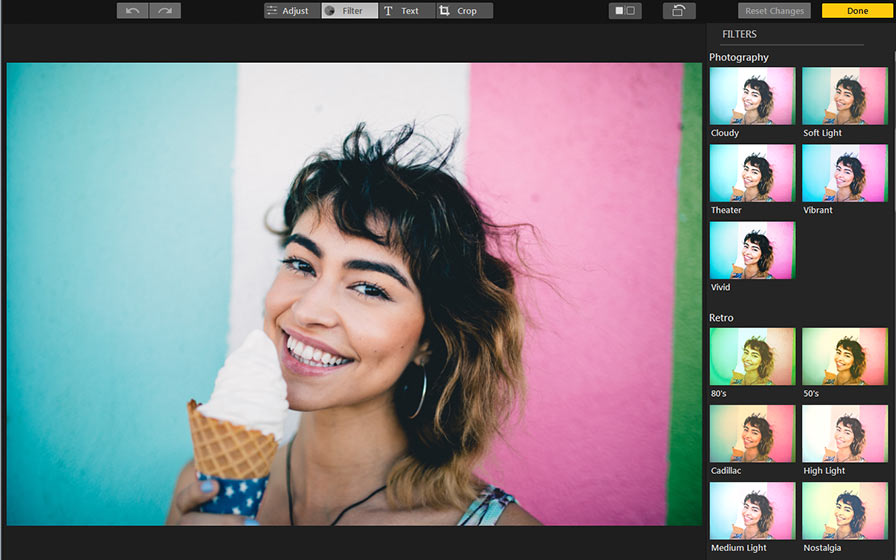Click the undo arrow button
896x560 pixels.
tap(133, 11)
